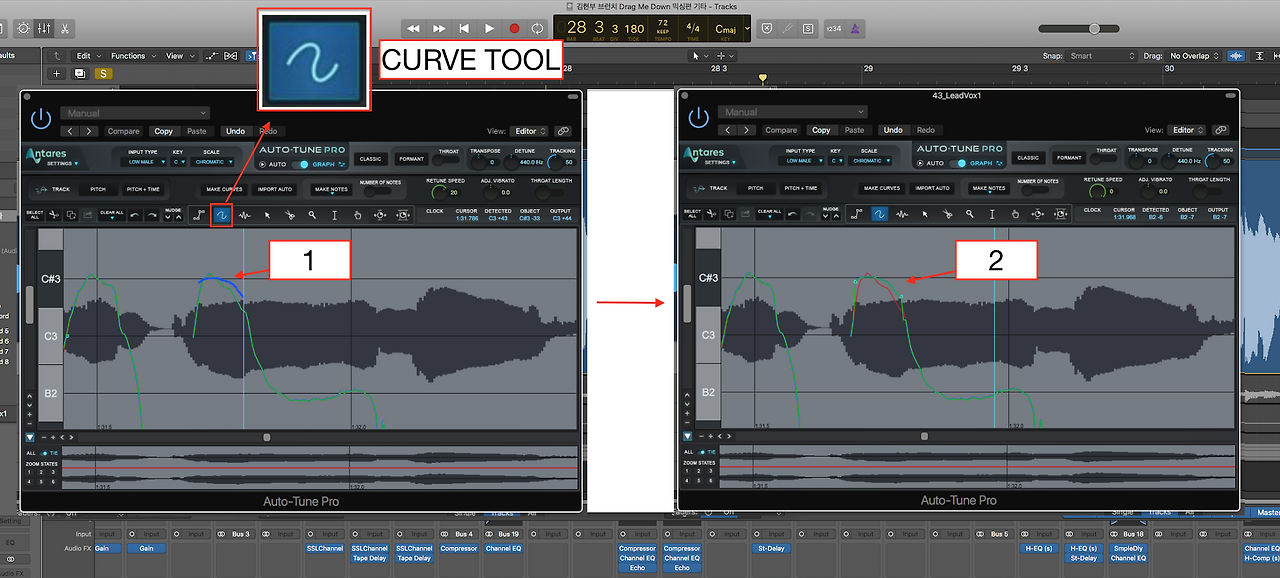Click redo arrow in left Auto-Tune edit toolbar

(152, 214)
